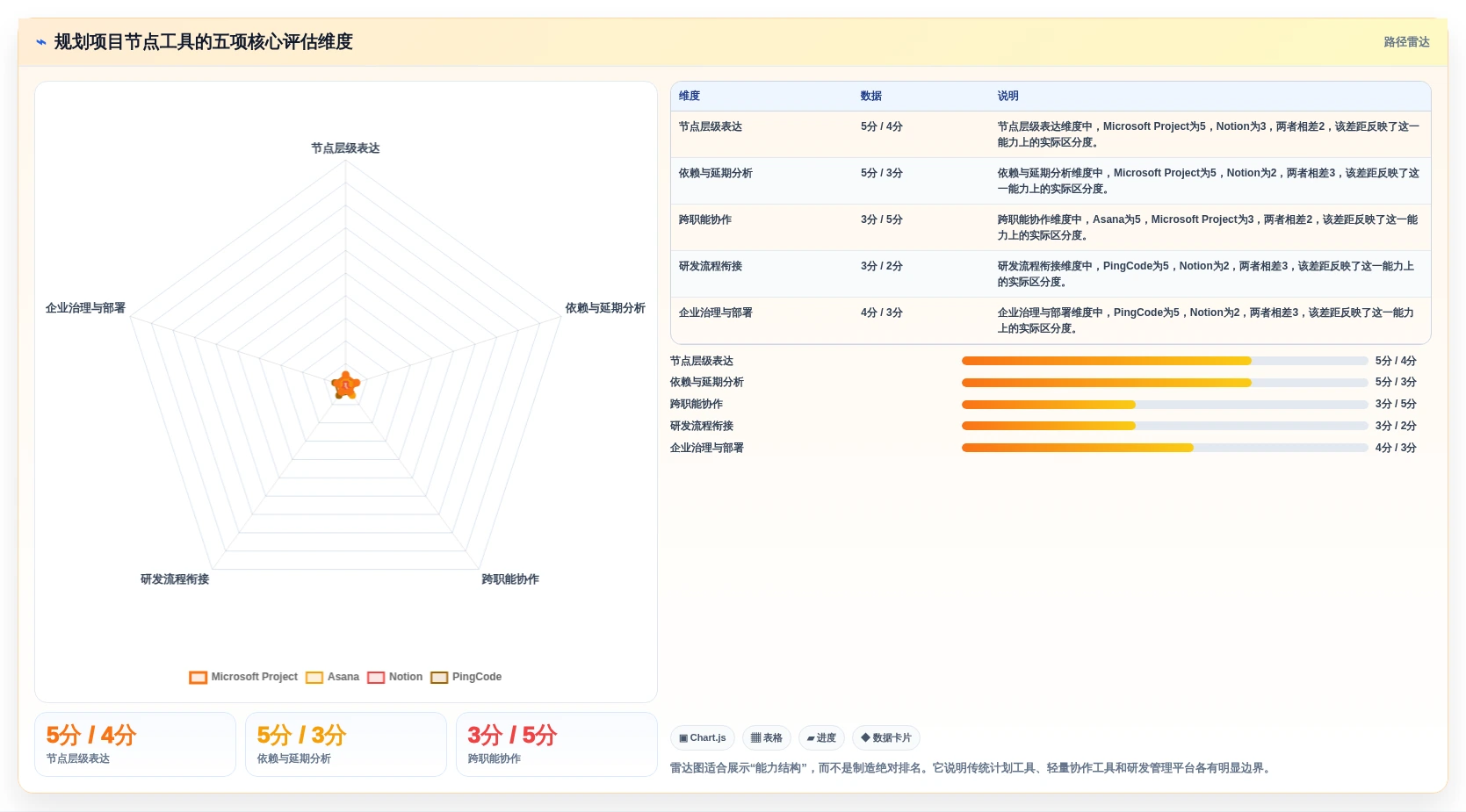Click the 跨职能协作 progress bar
Image resolution: width=1466 pixels, height=812 pixels.
[x=1165, y=405]
